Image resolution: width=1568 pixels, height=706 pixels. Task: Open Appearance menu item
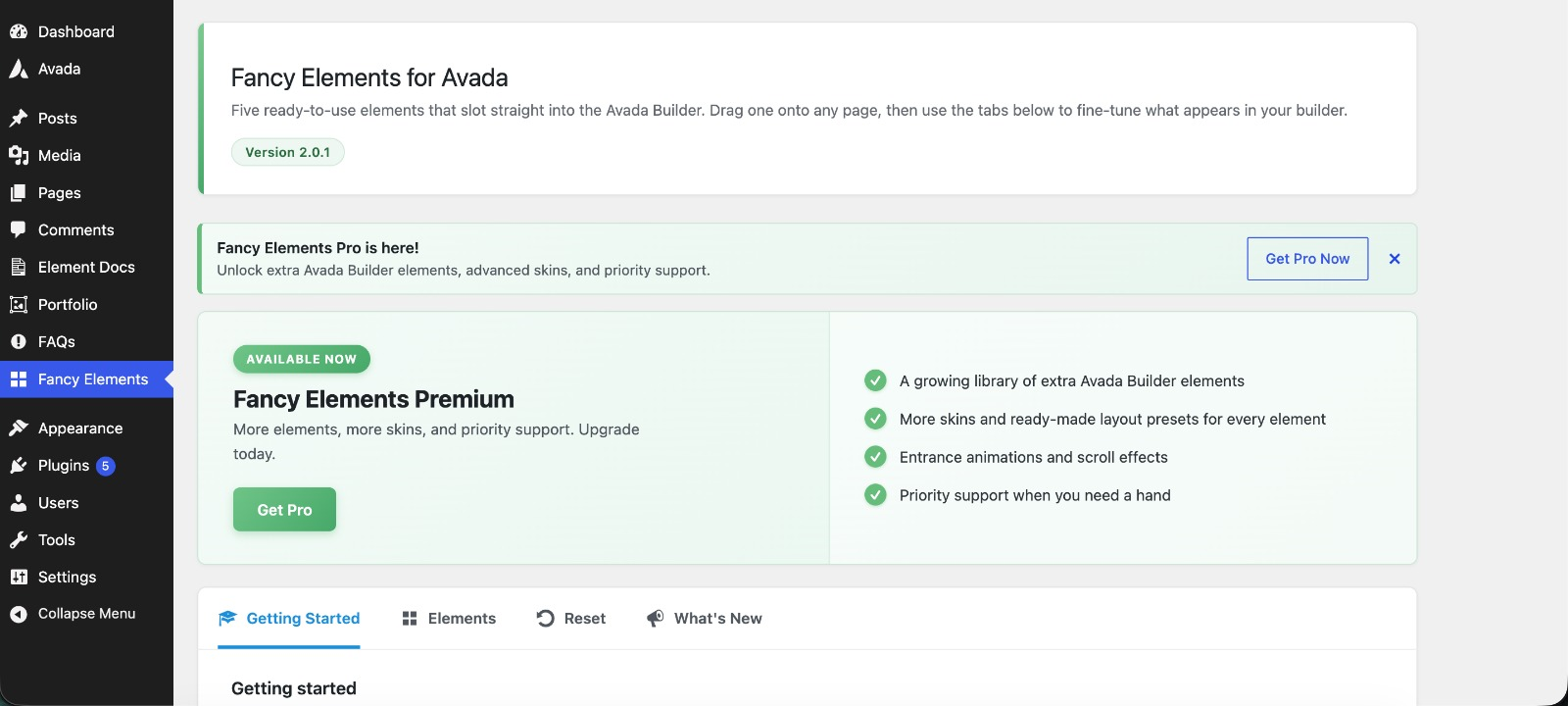point(86,429)
